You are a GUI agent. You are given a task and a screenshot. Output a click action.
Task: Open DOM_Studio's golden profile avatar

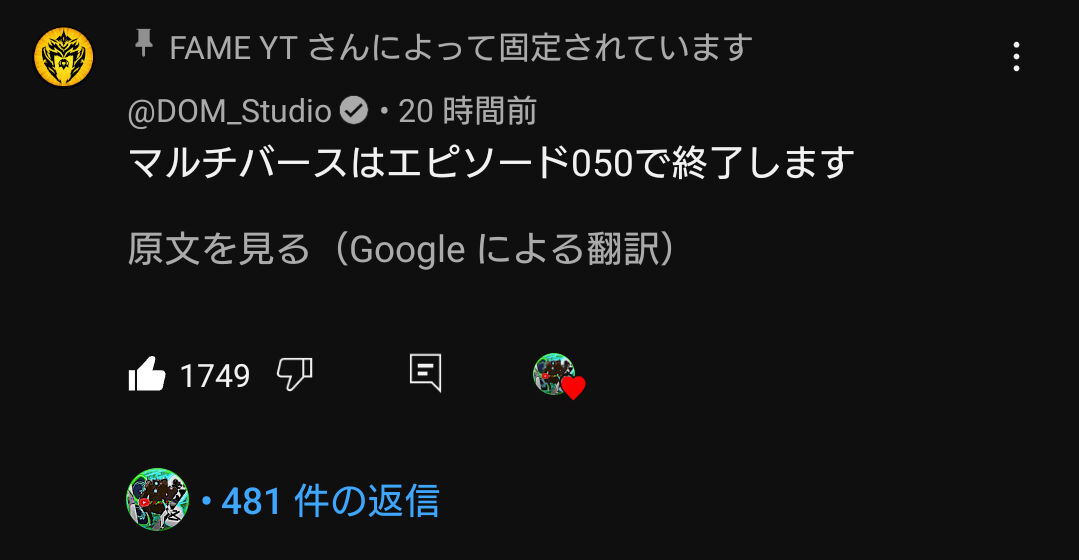click(x=63, y=57)
